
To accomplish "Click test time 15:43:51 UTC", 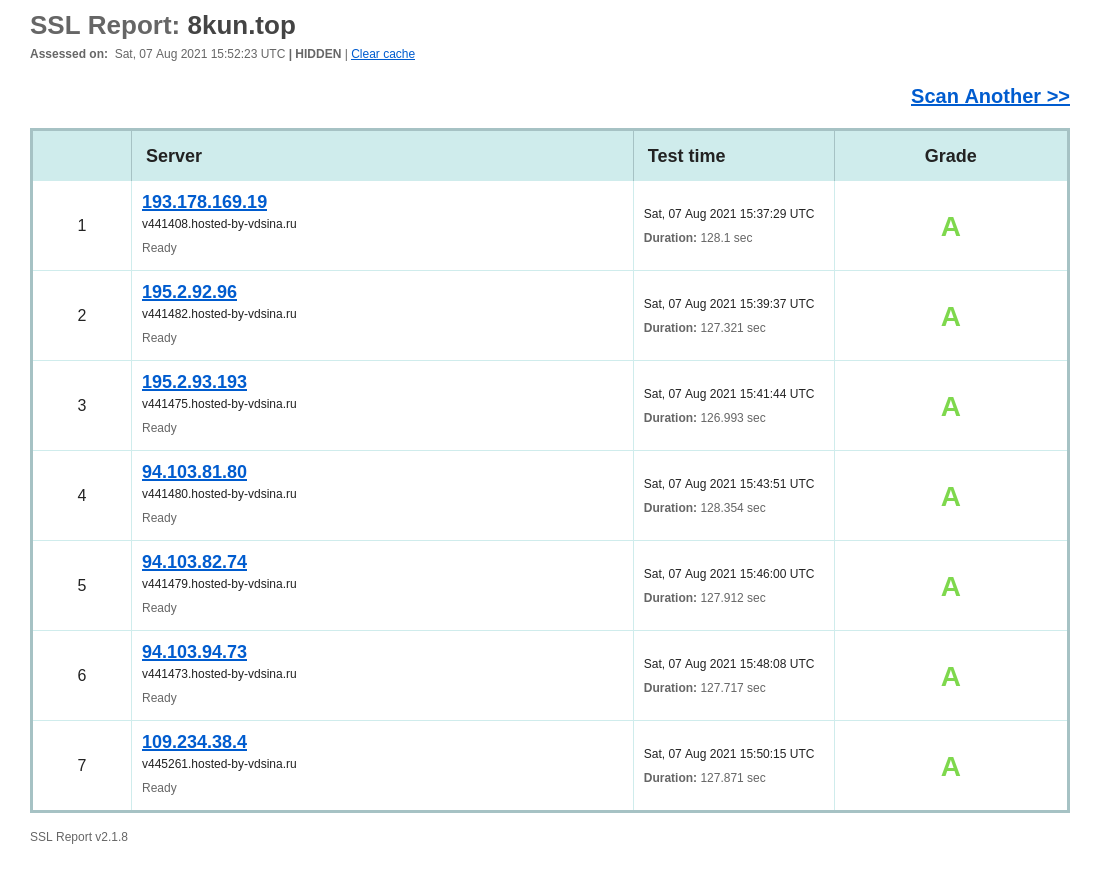I will (729, 484).
